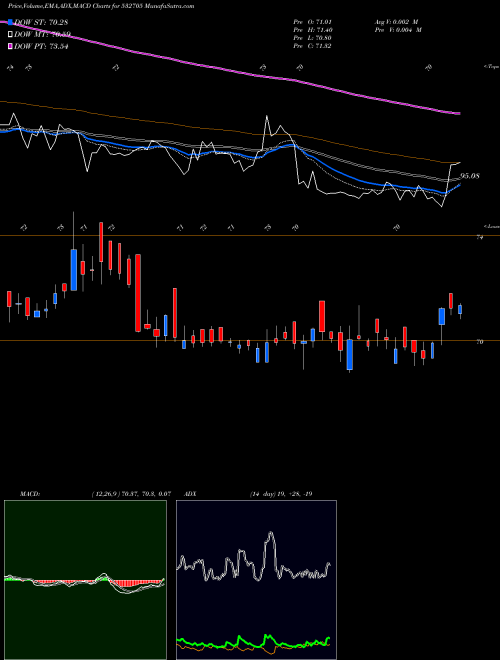Viewport: 500px width, 660px height.
Task: Click the 70 price axis label
Action: click(x=479, y=342)
